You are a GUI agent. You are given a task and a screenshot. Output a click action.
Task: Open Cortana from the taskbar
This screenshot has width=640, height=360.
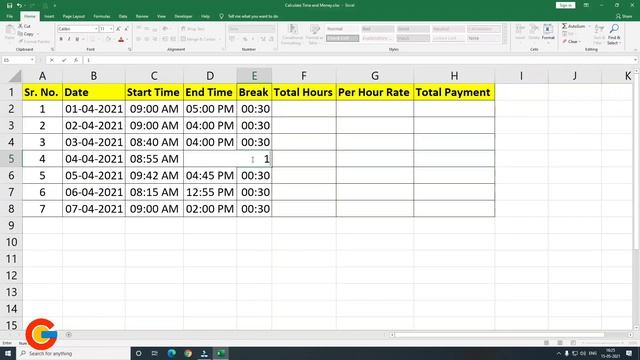pyautogui.click(x=138, y=353)
